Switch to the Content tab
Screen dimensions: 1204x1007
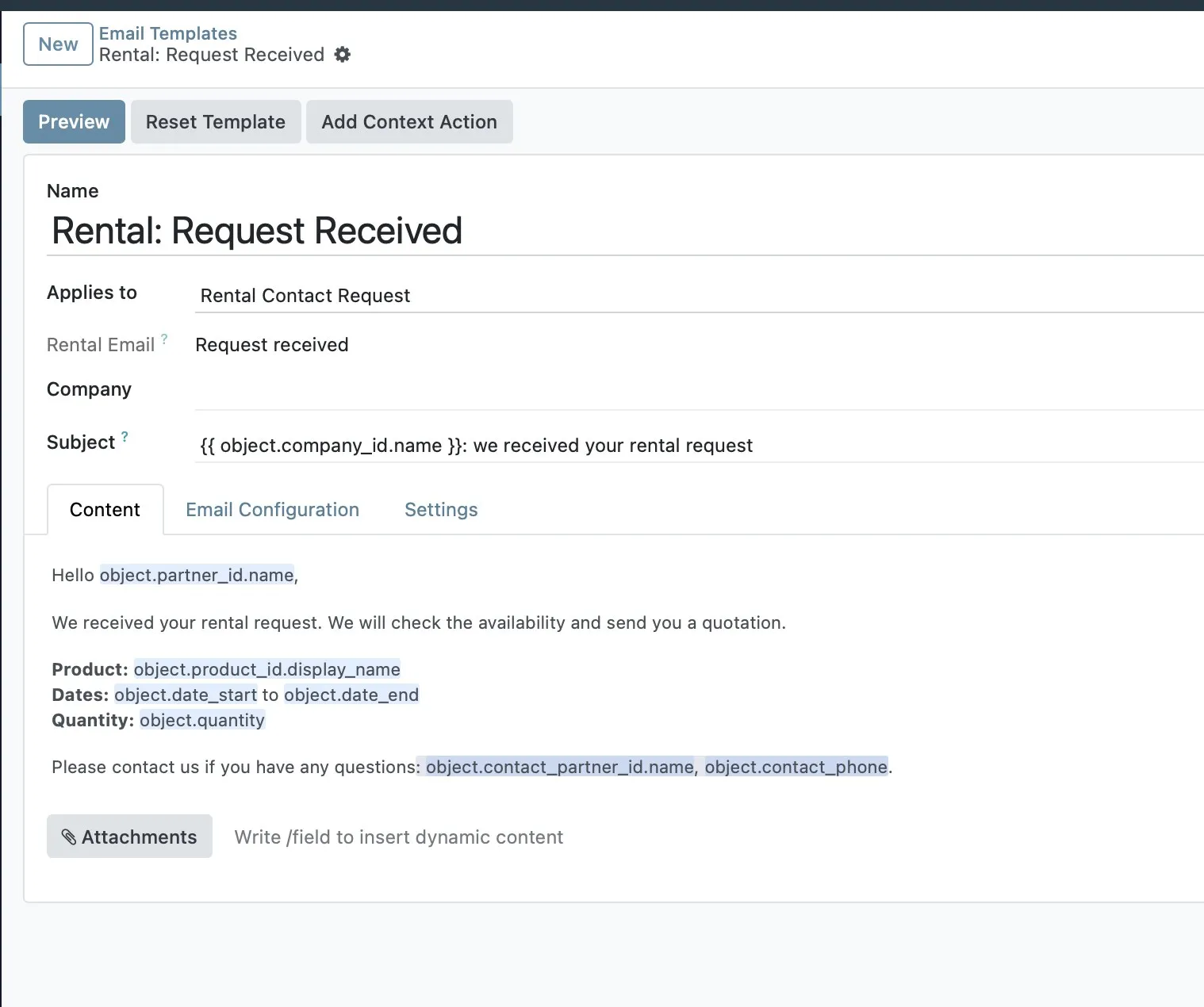click(105, 510)
